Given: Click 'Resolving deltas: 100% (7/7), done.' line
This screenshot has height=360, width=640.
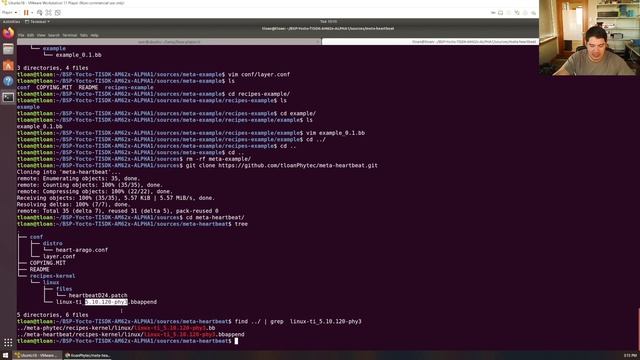Looking at the screenshot, I should [x=73, y=204].
